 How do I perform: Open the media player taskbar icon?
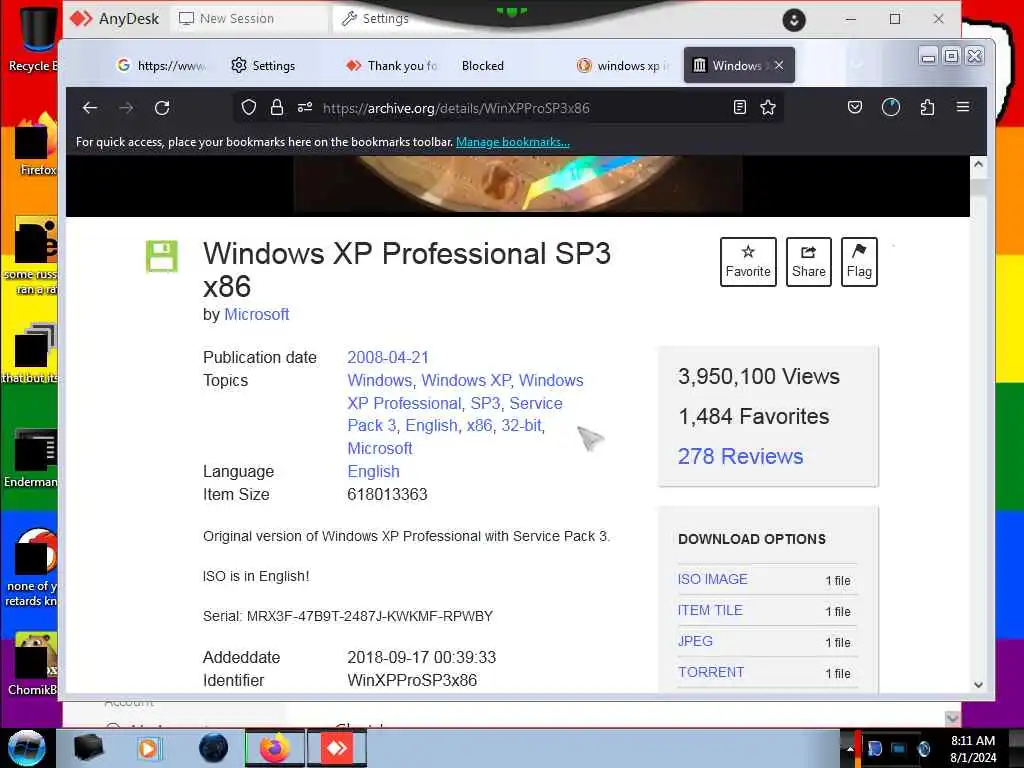(148, 748)
